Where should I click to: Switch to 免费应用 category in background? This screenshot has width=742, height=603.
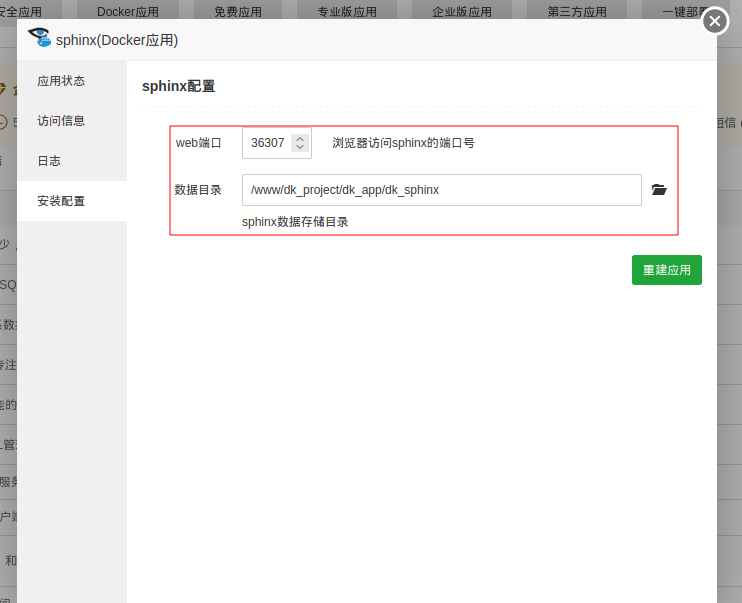238,11
